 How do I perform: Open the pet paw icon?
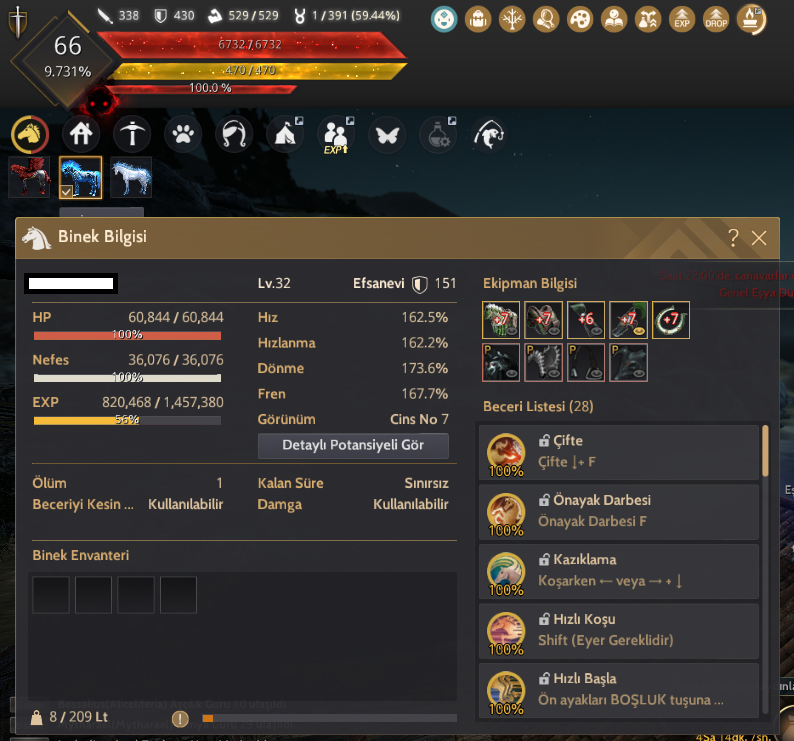point(183,135)
